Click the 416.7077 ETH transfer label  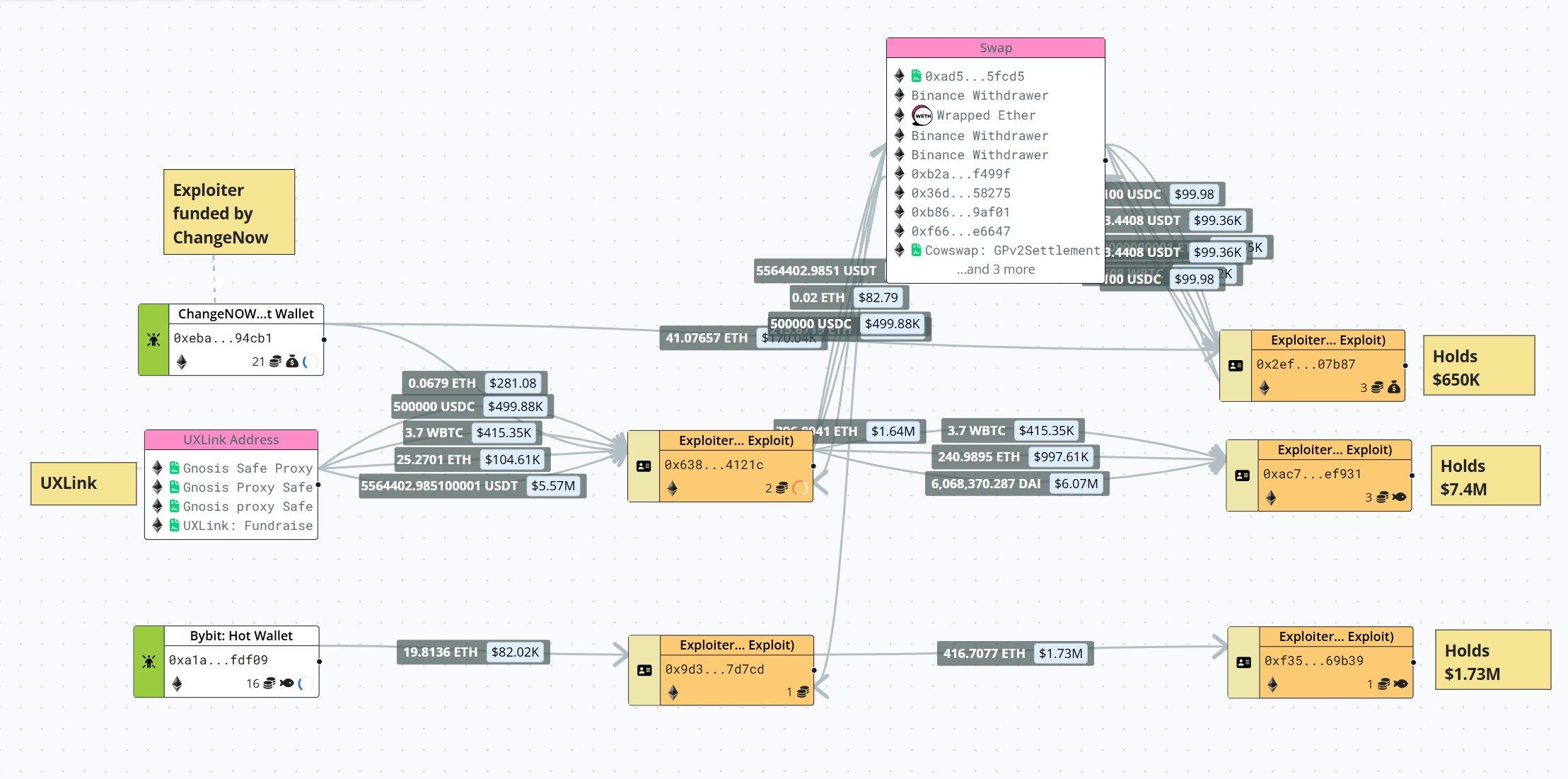[x=983, y=653]
